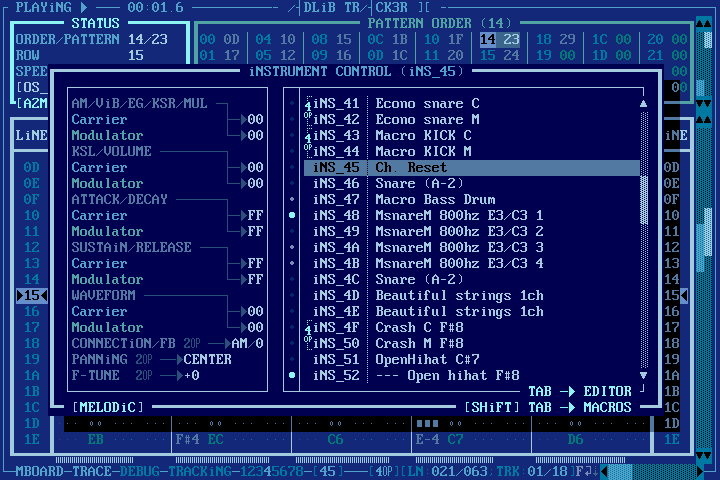The image size is (720, 480).
Task: Select iNS_49 MsnareM 800hz E3/C3 2
Action: (472, 232)
